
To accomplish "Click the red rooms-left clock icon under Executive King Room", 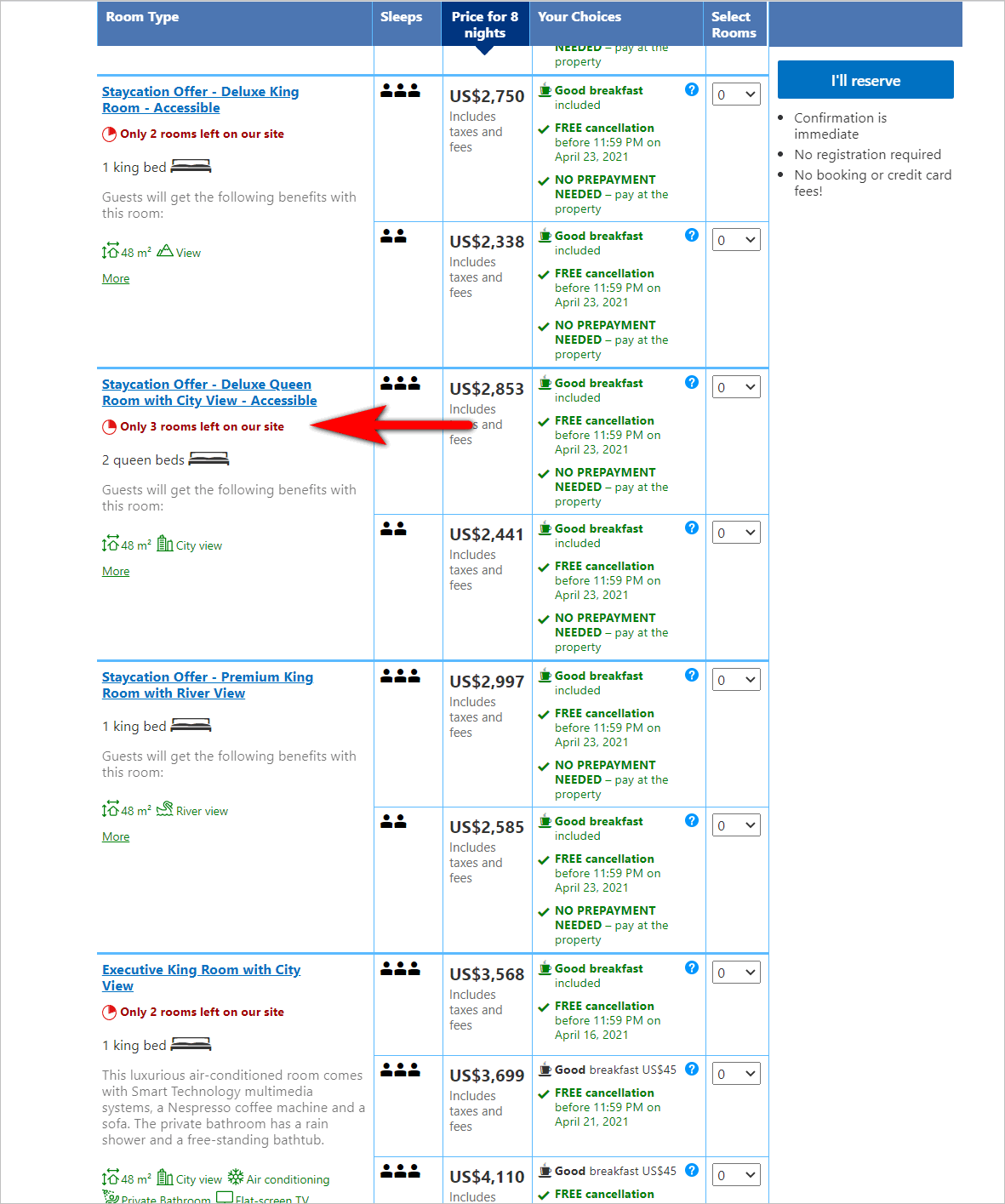I will pyautogui.click(x=110, y=1012).
